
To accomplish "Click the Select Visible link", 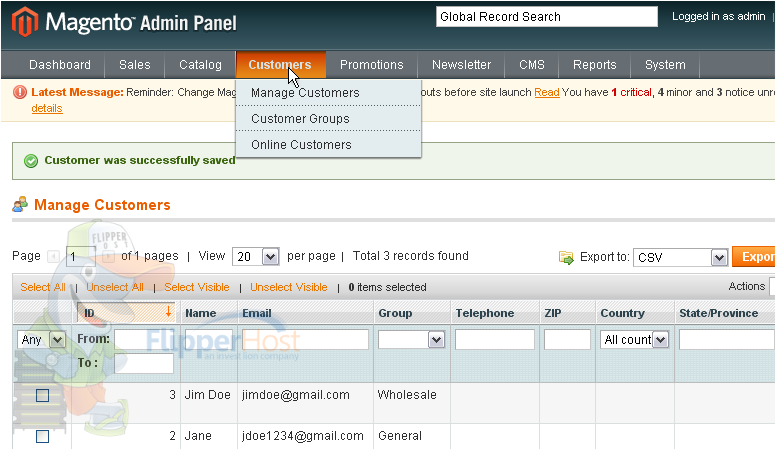I will click(197, 287).
